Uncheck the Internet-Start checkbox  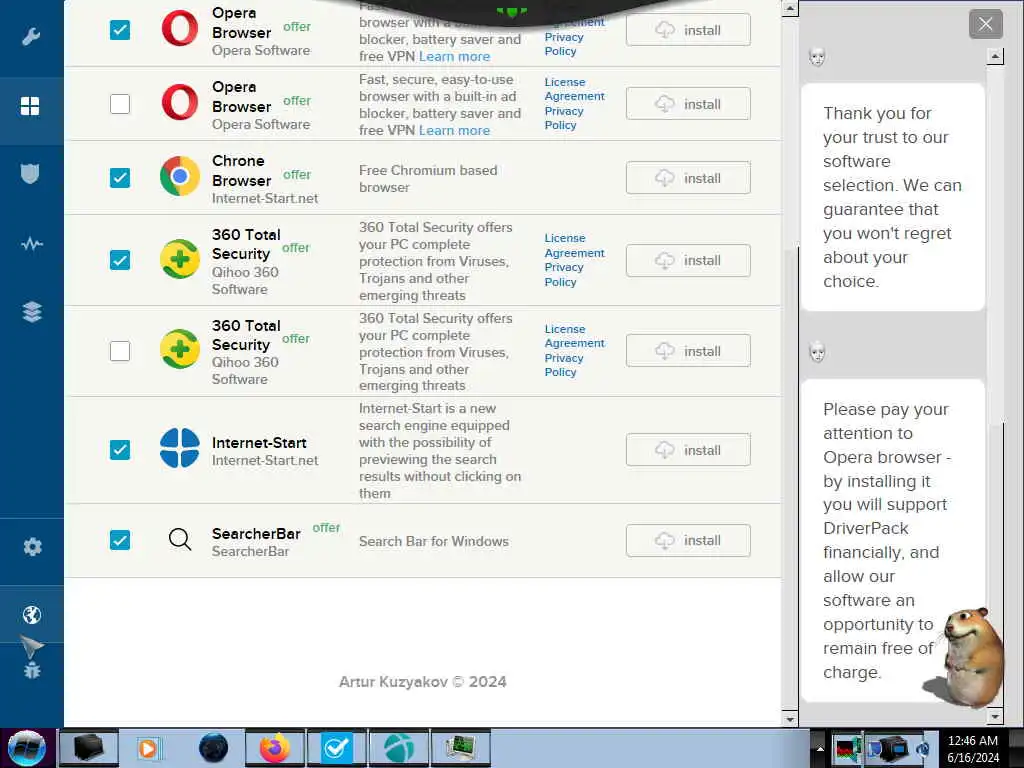point(120,449)
